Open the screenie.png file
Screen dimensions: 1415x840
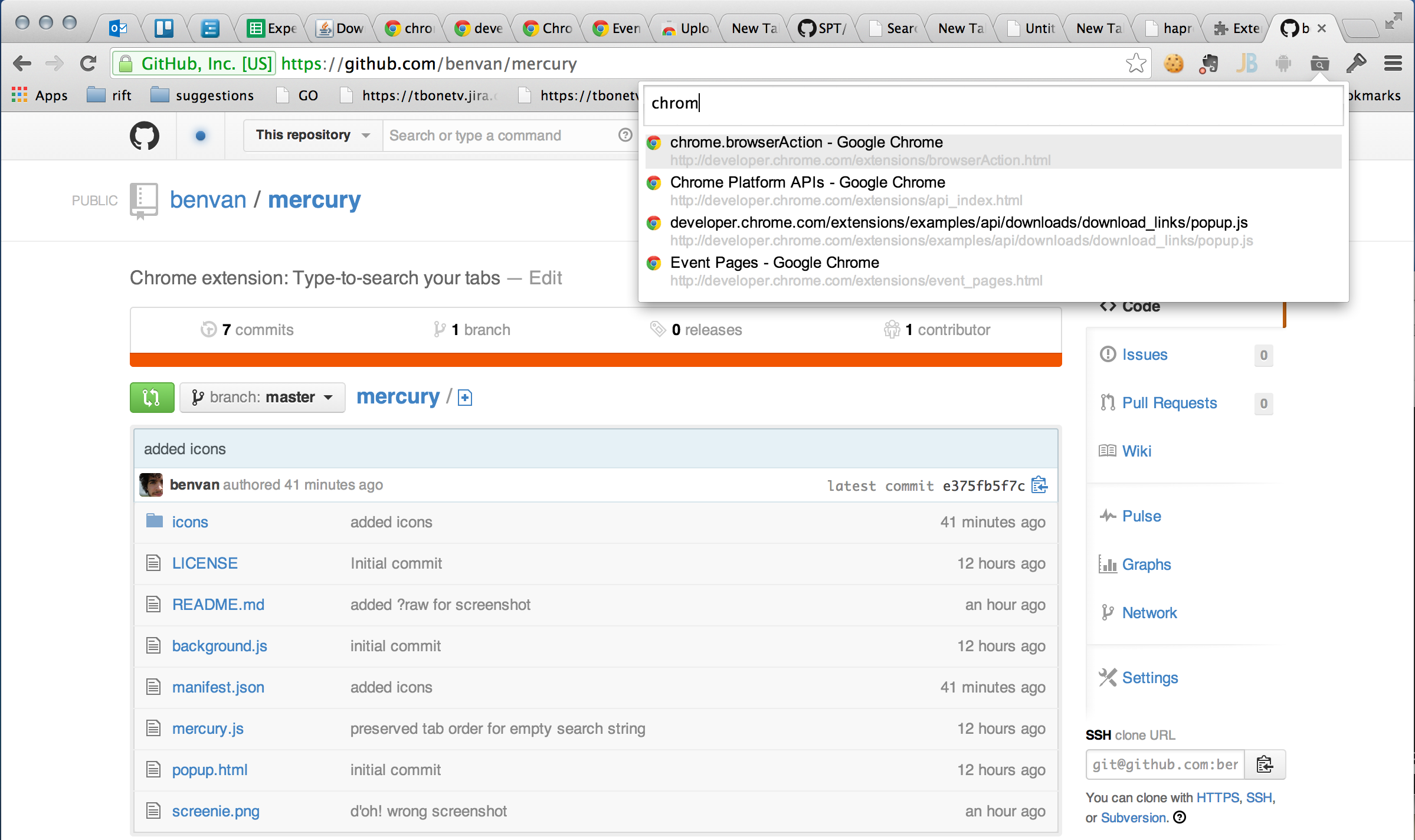click(216, 811)
